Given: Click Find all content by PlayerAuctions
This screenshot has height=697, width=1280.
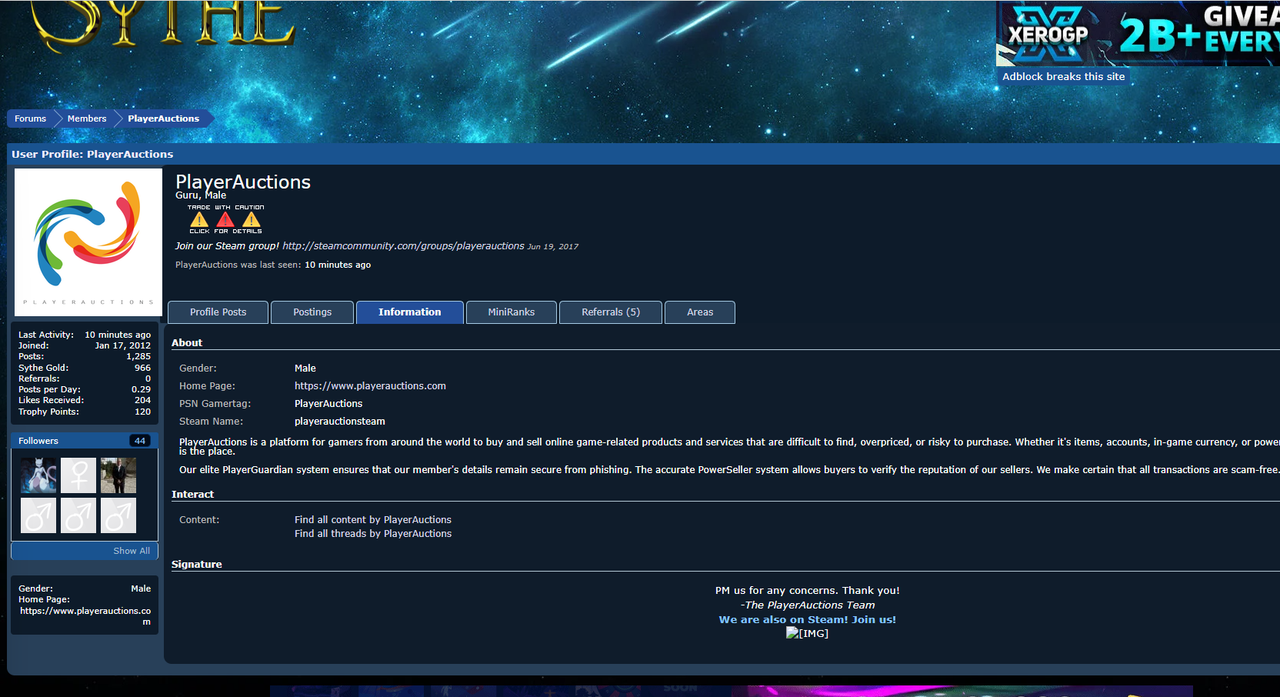Looking at the screenshot, I should 373,520.
